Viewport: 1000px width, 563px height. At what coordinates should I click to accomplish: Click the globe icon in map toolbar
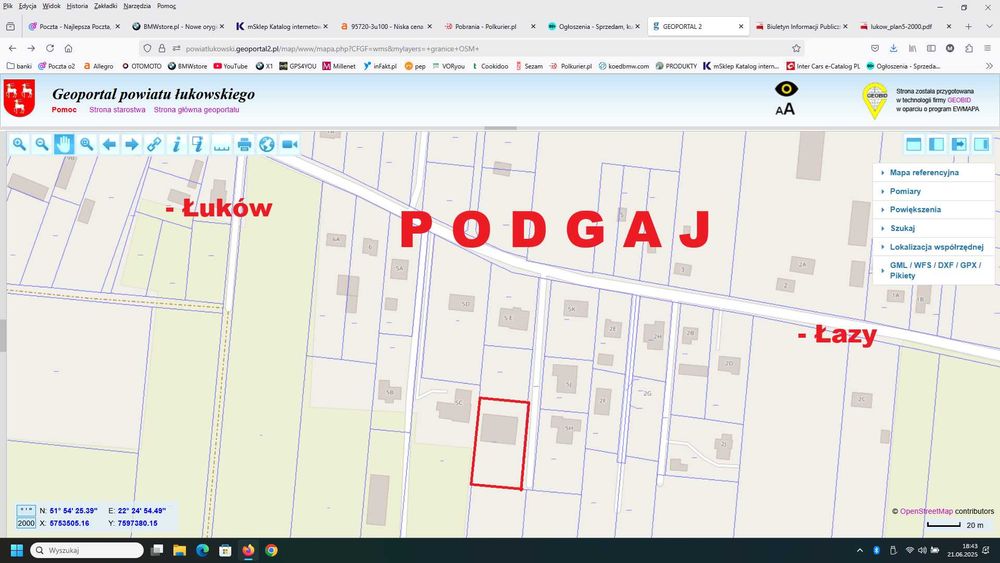pyautogui.click(x=267, y=145)
